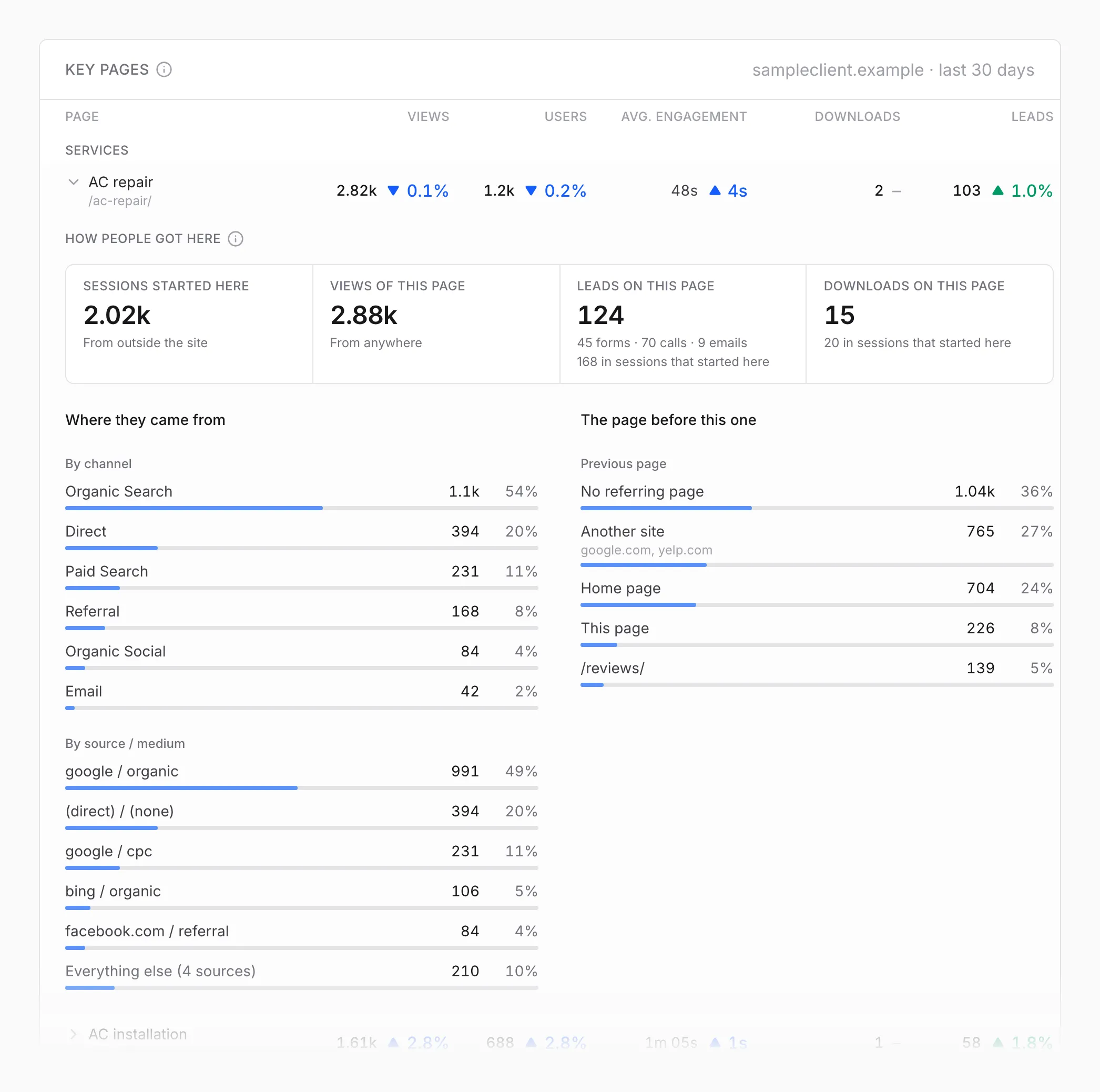This screenshot has width=1100, height=1092.
Task: Select the Leads On This Page 124 card
Action: (x=683, y=323)
